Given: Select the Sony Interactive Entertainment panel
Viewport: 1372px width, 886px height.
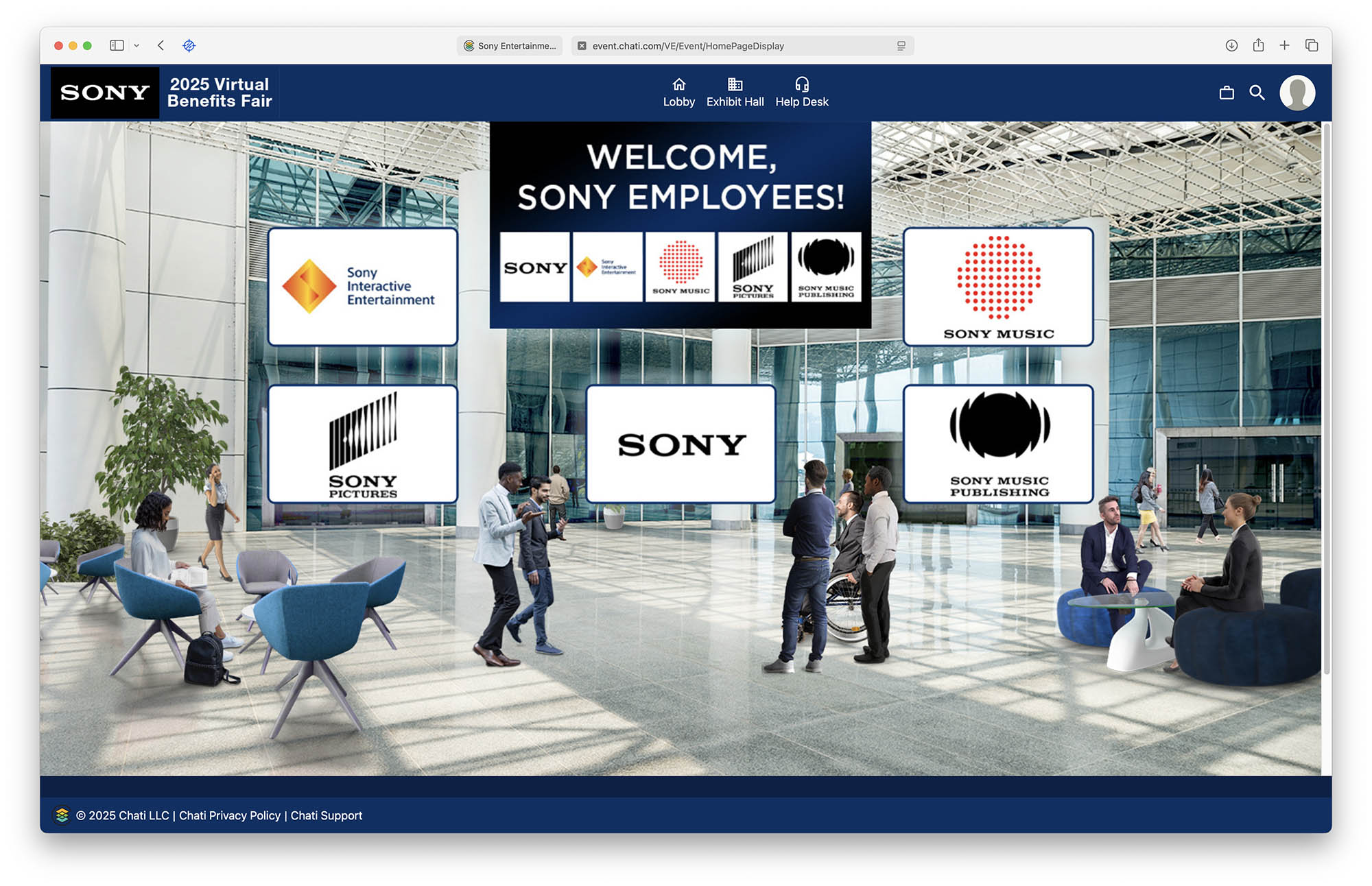Looking at the screenshot, I should click(x=363, y=287).
